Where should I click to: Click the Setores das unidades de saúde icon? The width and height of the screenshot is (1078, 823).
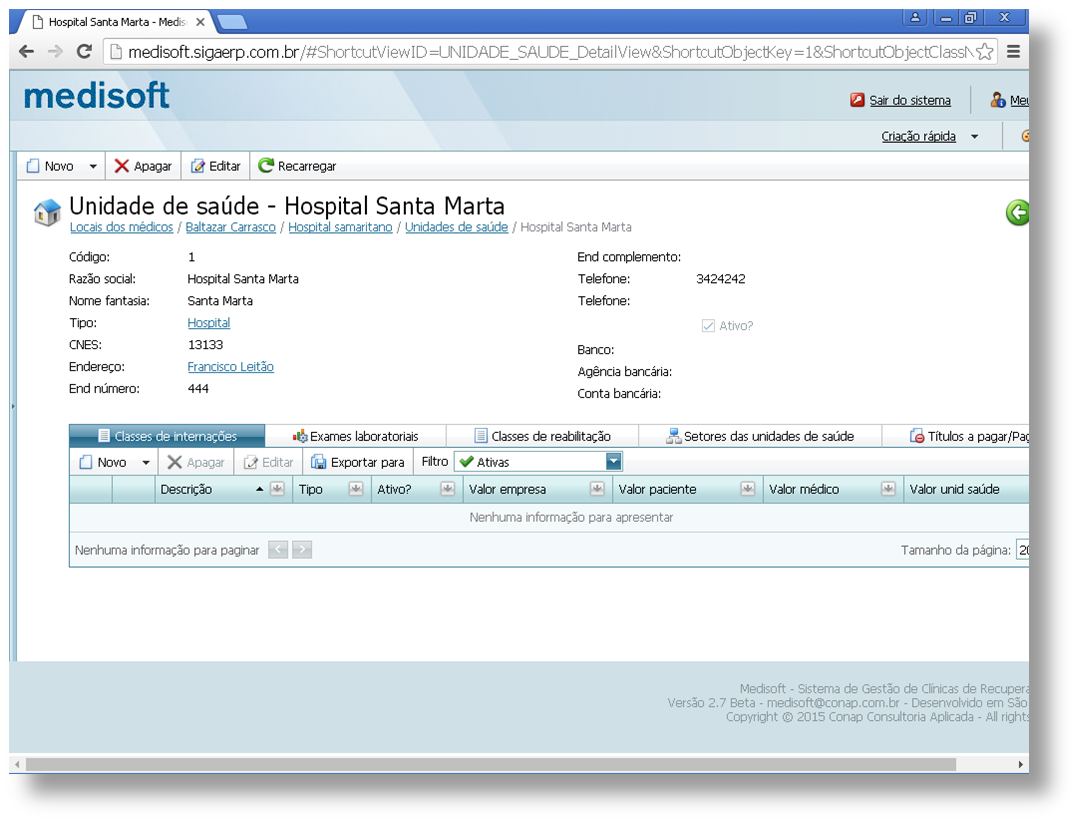point(673,436)
